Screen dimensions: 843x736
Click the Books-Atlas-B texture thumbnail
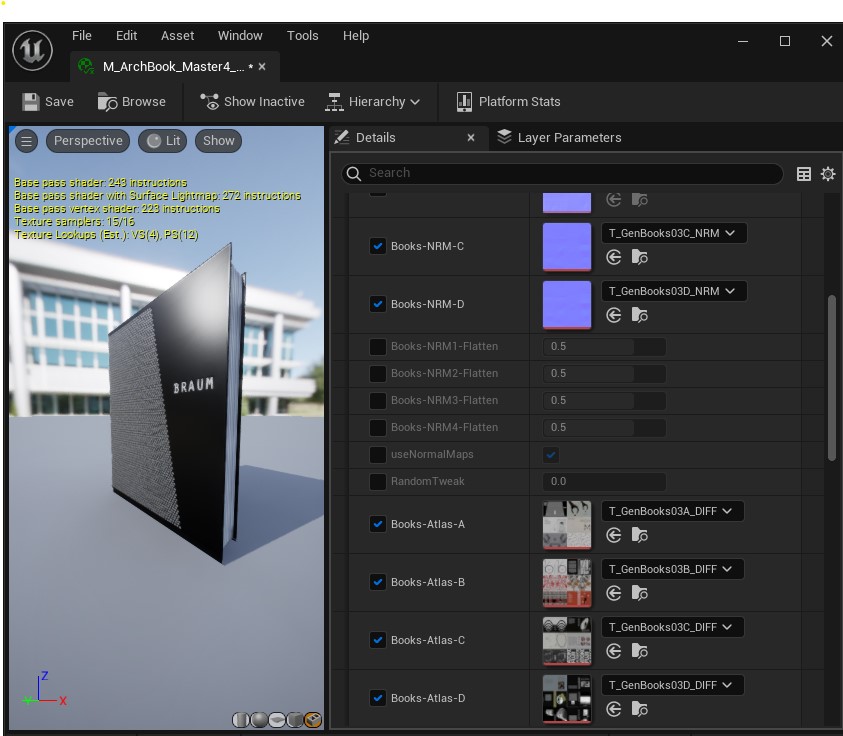point(567,583)
